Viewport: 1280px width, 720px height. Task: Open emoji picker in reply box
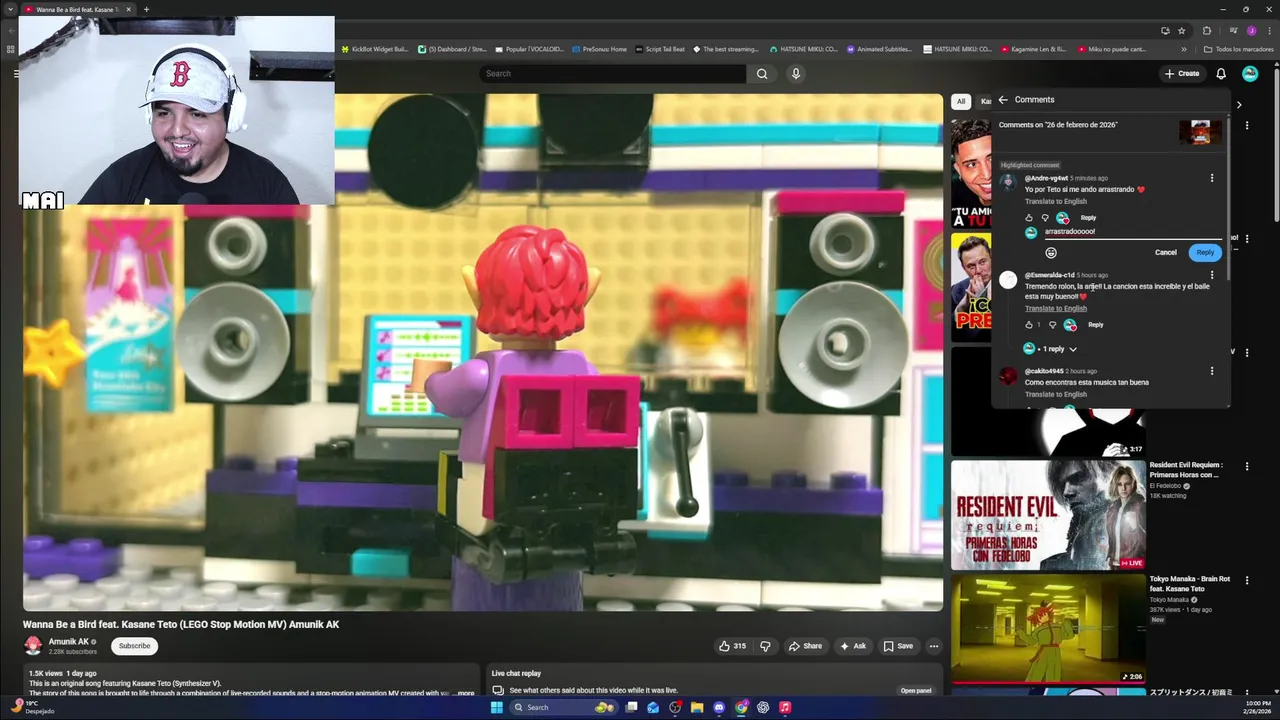(1051, 252)
